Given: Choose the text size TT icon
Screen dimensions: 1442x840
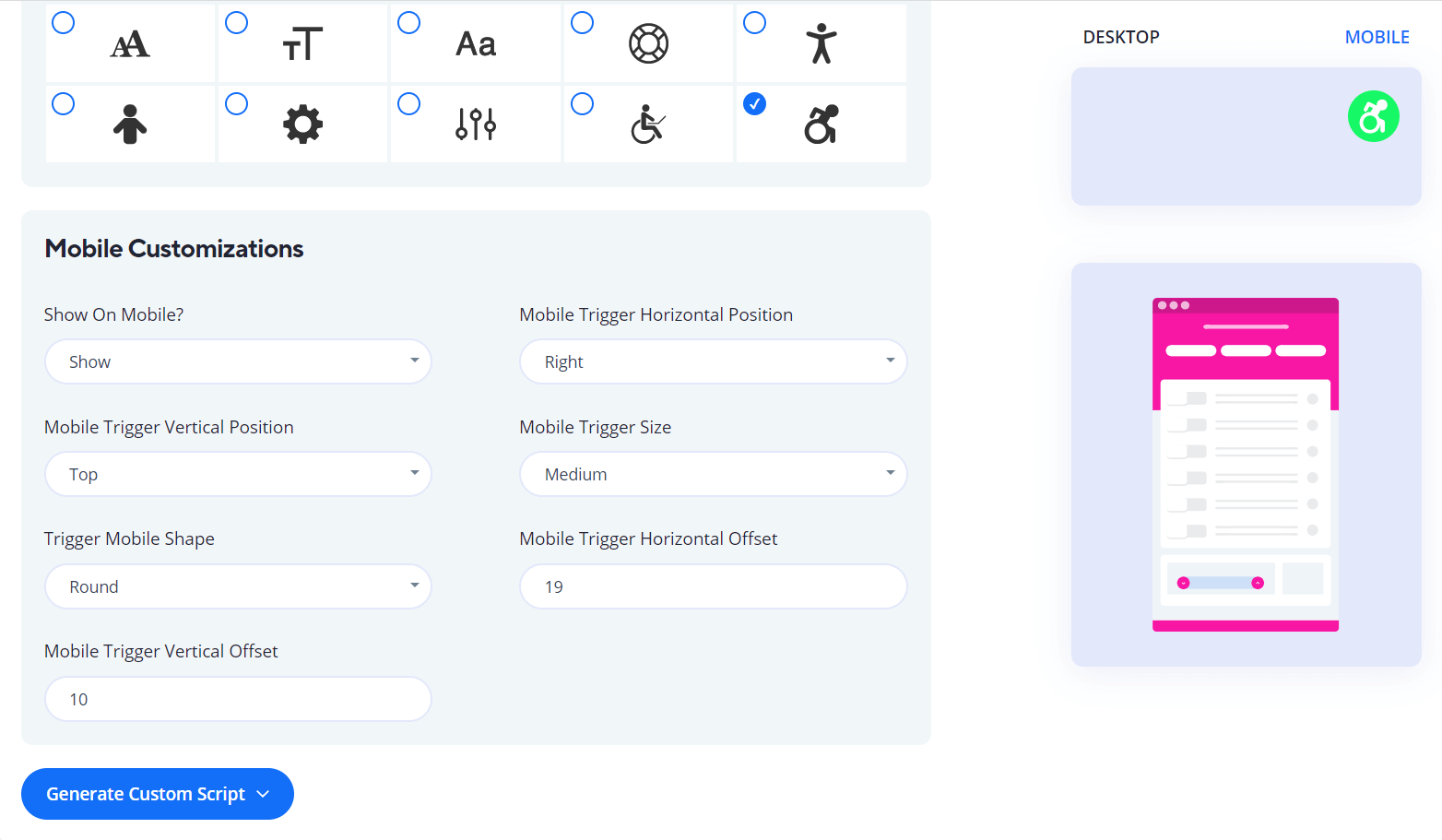Looking at the screenshot, I should point(302,44).
